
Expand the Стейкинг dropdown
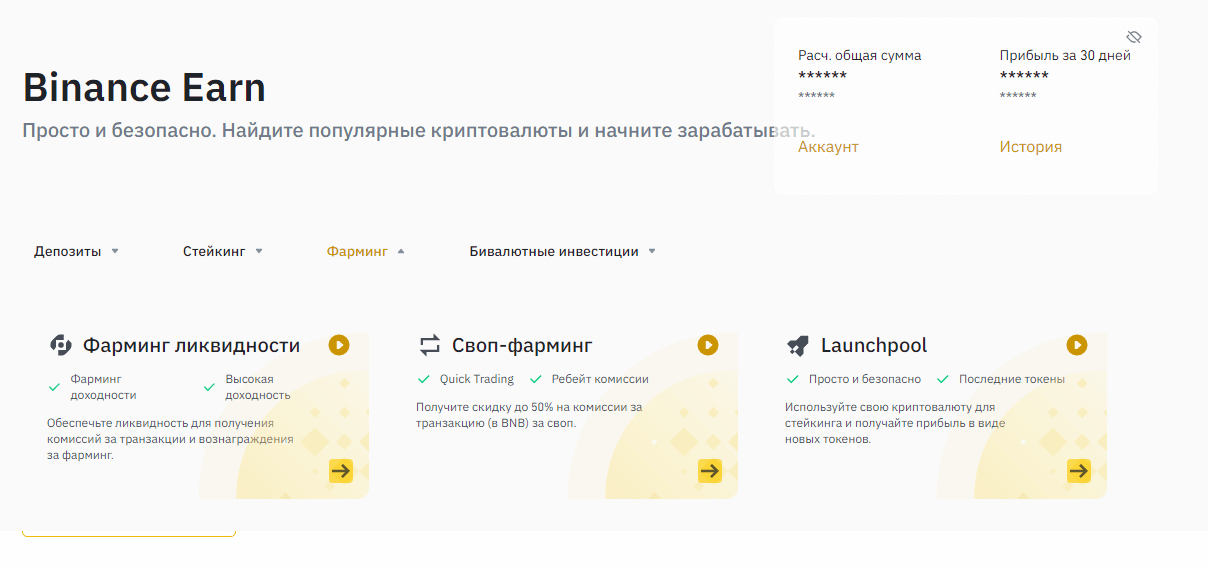(222, 252)
